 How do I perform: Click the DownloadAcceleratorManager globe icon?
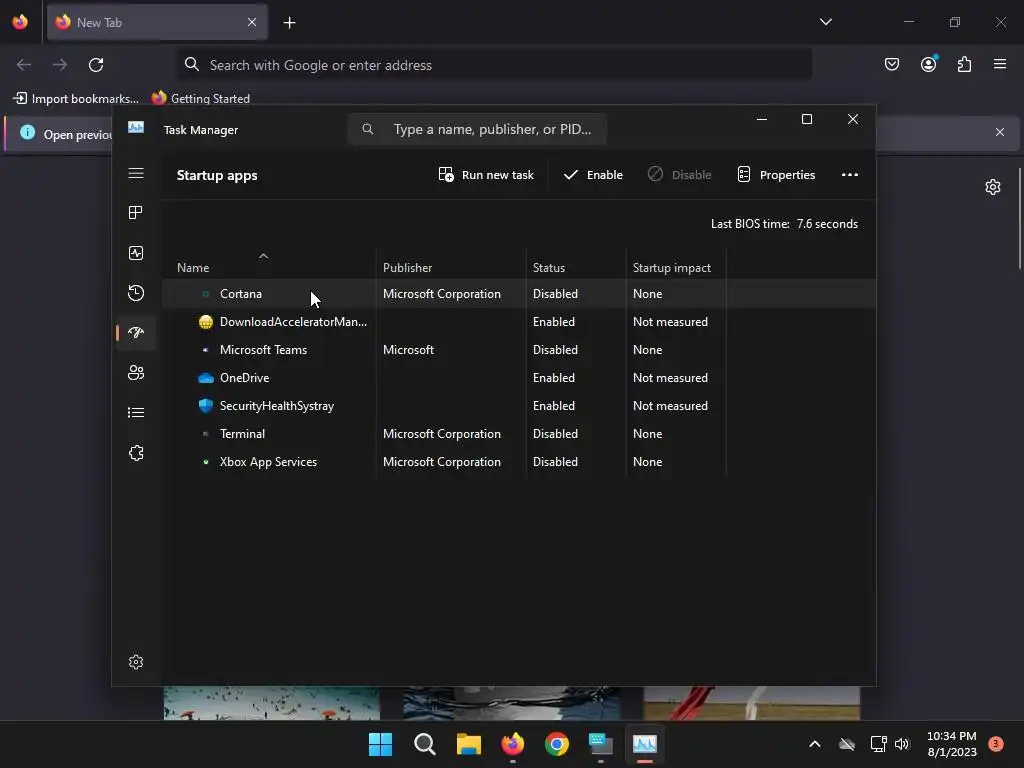(x=206, y=322)
